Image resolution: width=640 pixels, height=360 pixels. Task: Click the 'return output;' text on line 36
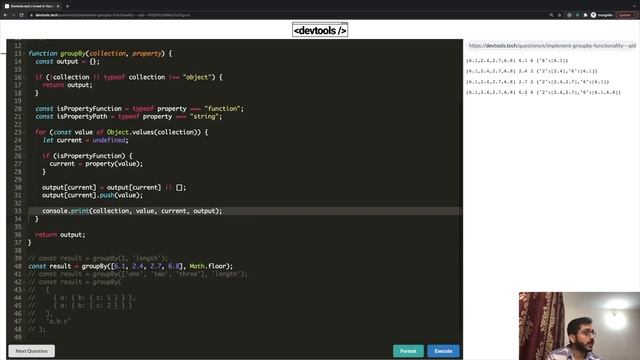coord(60,235)
